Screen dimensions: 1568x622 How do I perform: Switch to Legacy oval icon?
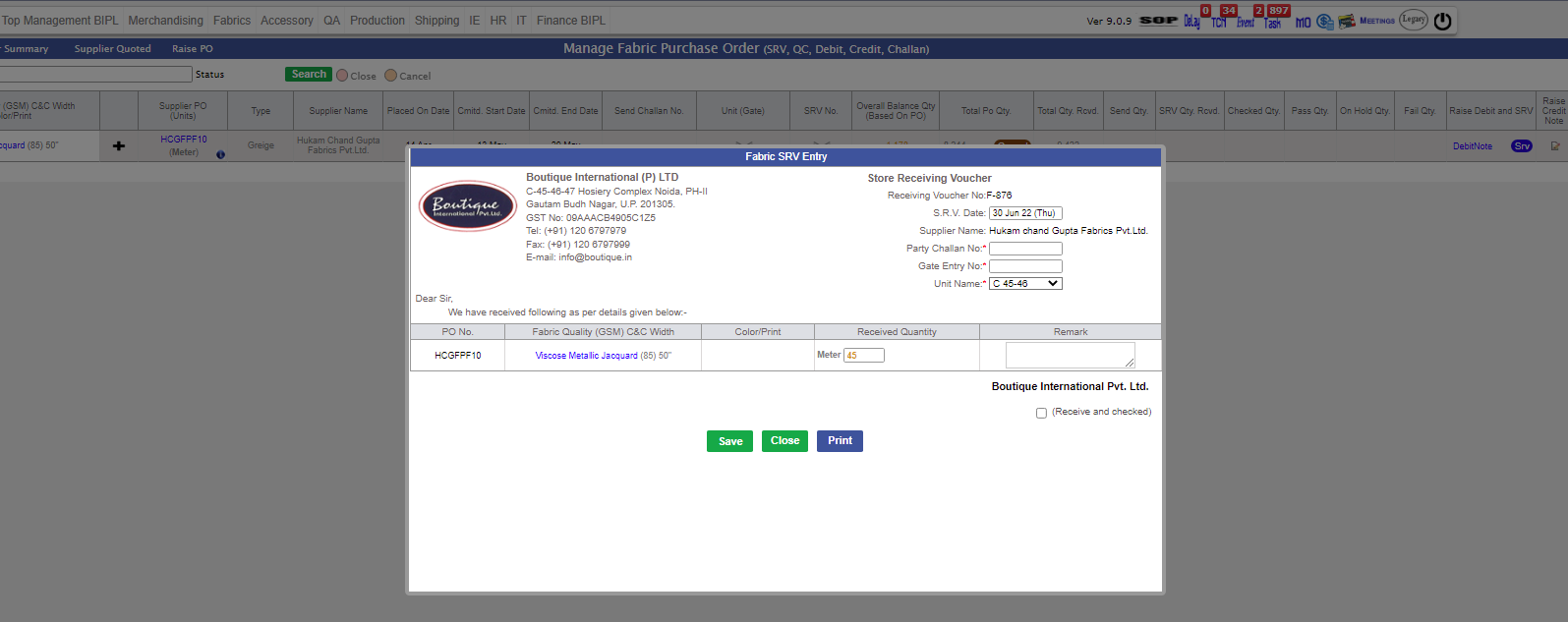(x=1414, y=20)
